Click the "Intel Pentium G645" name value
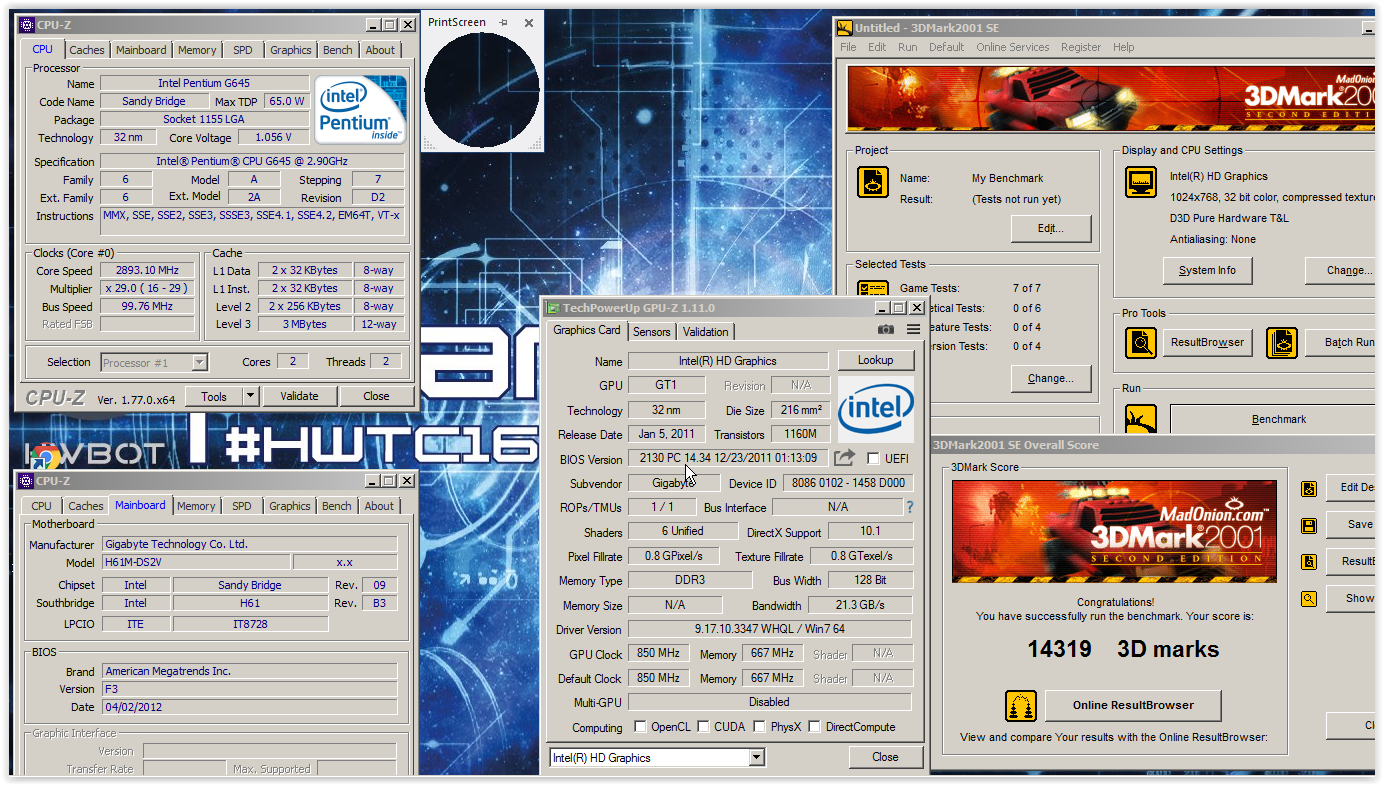 click(x=204, y=83)
